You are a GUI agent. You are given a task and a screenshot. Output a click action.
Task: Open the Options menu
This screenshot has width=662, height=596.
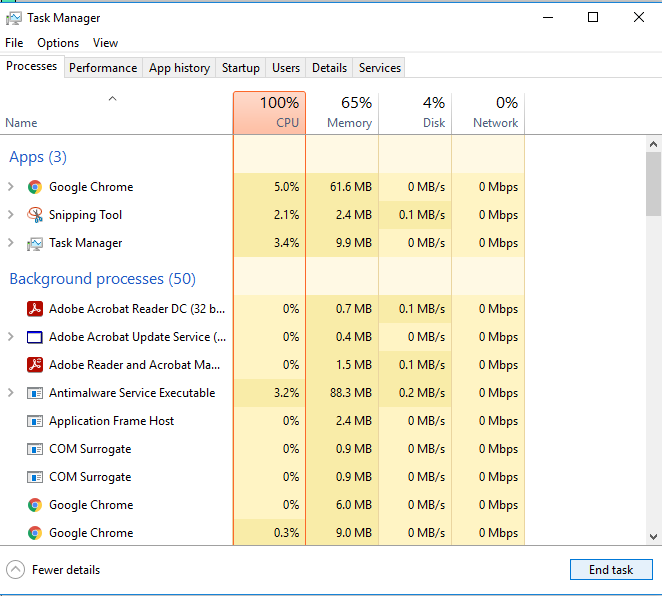(58, 43)
